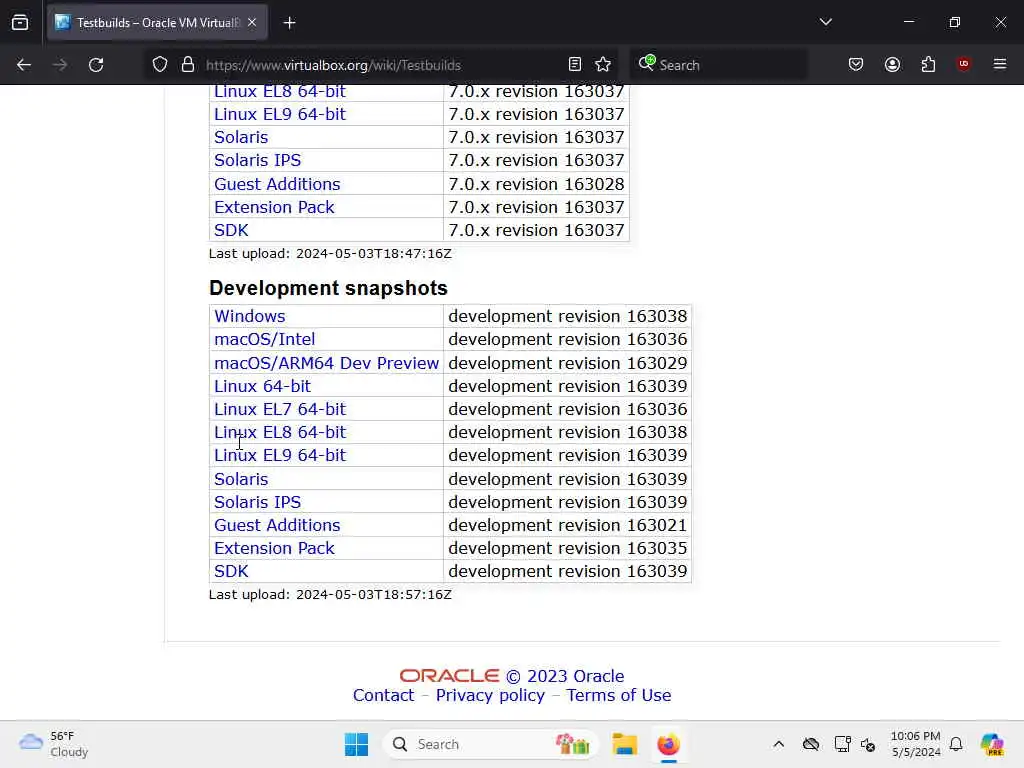The height and width of the screenshot is (768, 1024).
Task: Show hidden system tray icons
Action: tap(778, 744)
